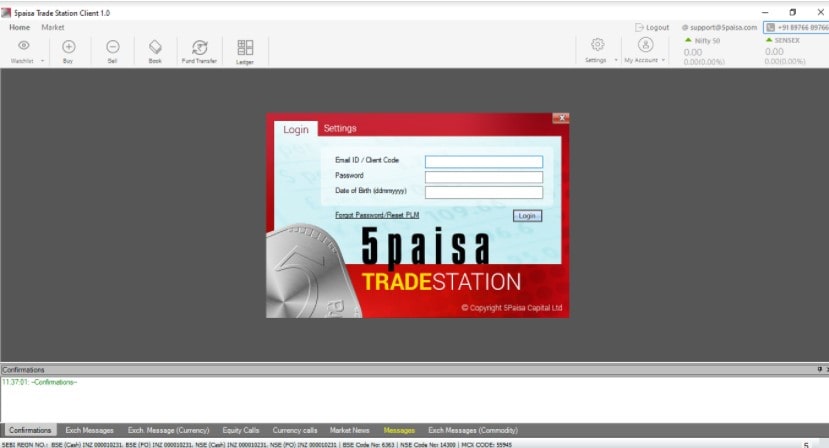829x448 pixels.
Task: Open the Watchlist eye icon
Action: point(24,45)
